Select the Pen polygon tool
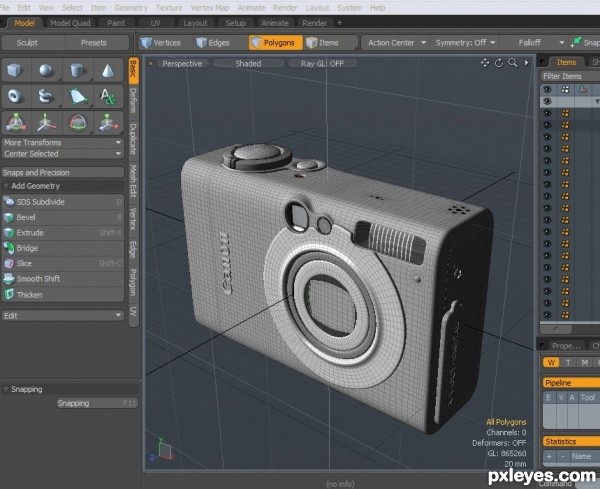This screenshot has height=489, width=600. pos(77,96)
